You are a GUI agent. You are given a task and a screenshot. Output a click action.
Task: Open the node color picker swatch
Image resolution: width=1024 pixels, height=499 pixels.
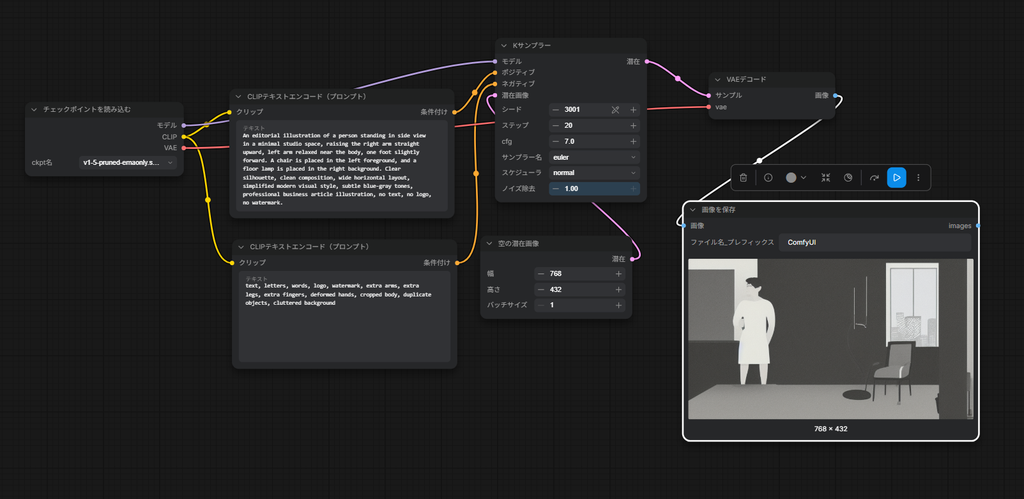[796, 178]
